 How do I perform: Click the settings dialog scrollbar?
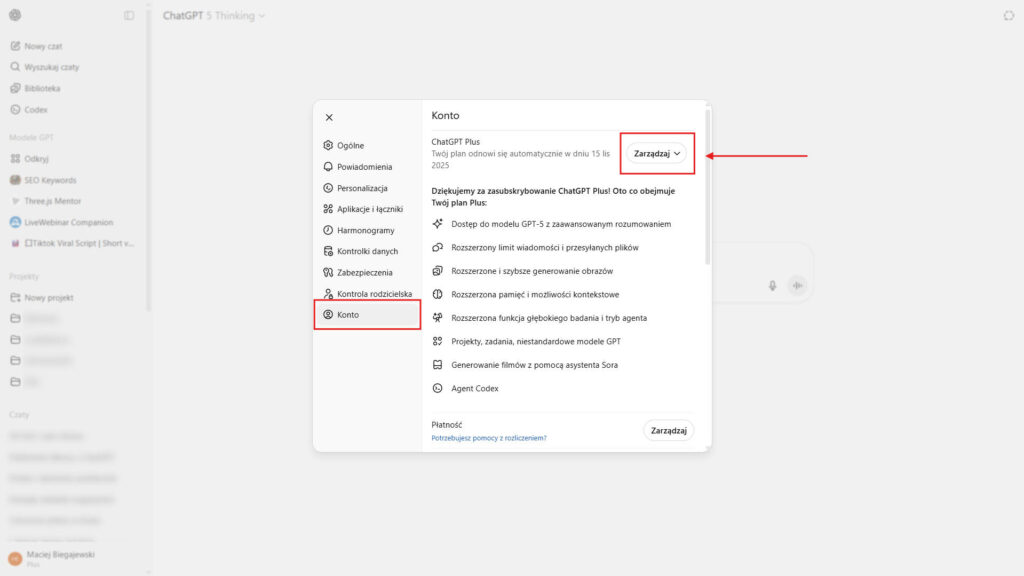click(707, 190)
